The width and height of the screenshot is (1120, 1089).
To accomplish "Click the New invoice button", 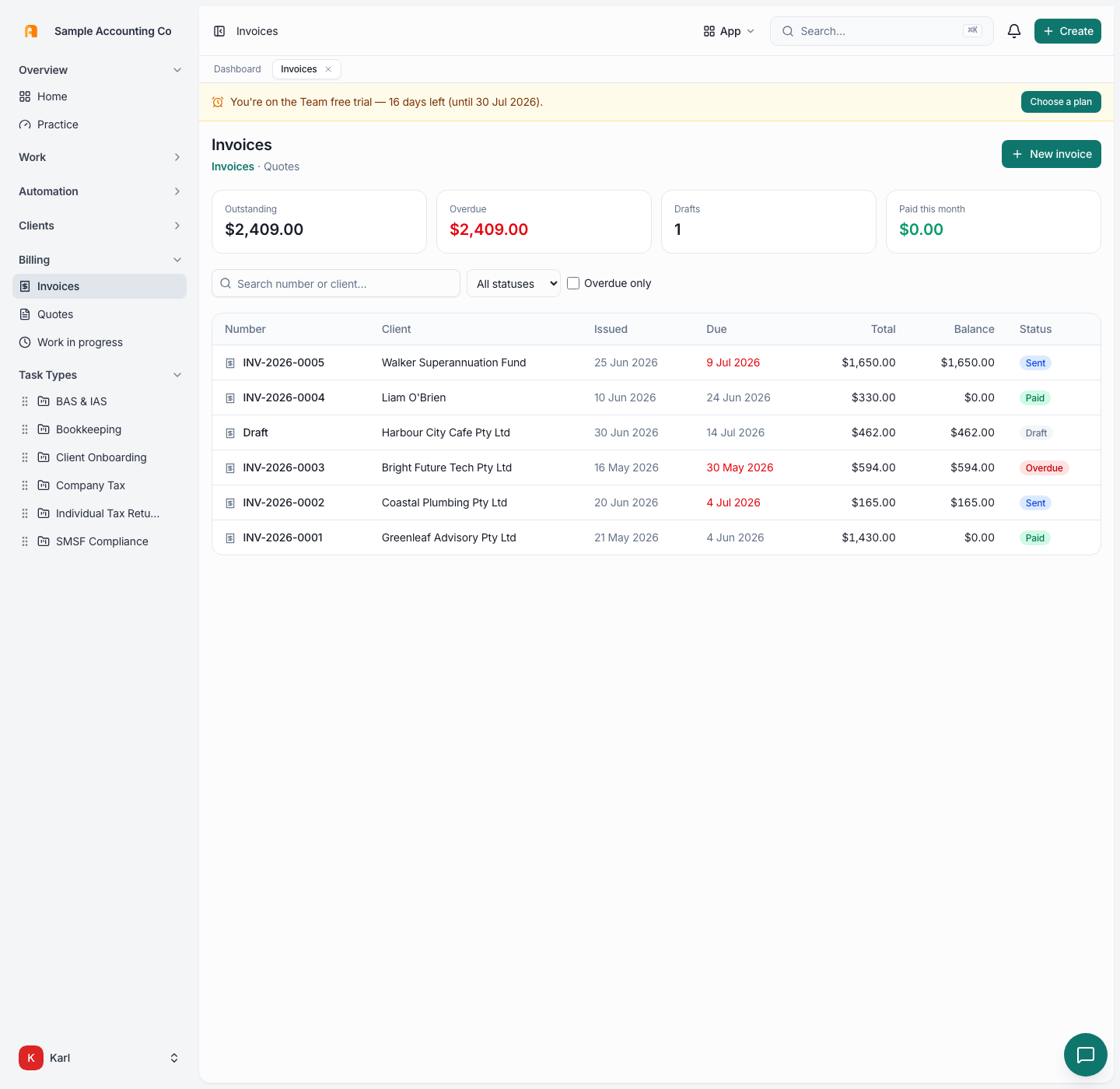I will pos(1052,154).
